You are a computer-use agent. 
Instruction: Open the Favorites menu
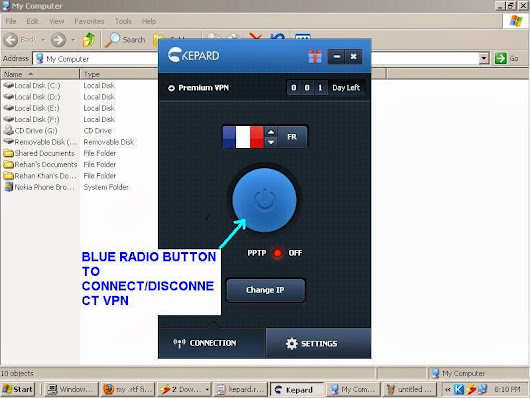click(x=89, y=21)
